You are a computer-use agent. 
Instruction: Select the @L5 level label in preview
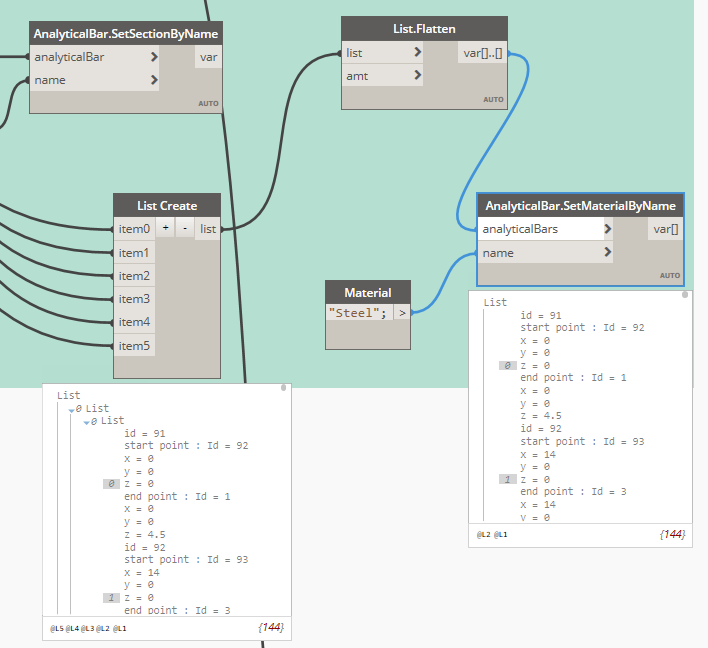point(58,628)
